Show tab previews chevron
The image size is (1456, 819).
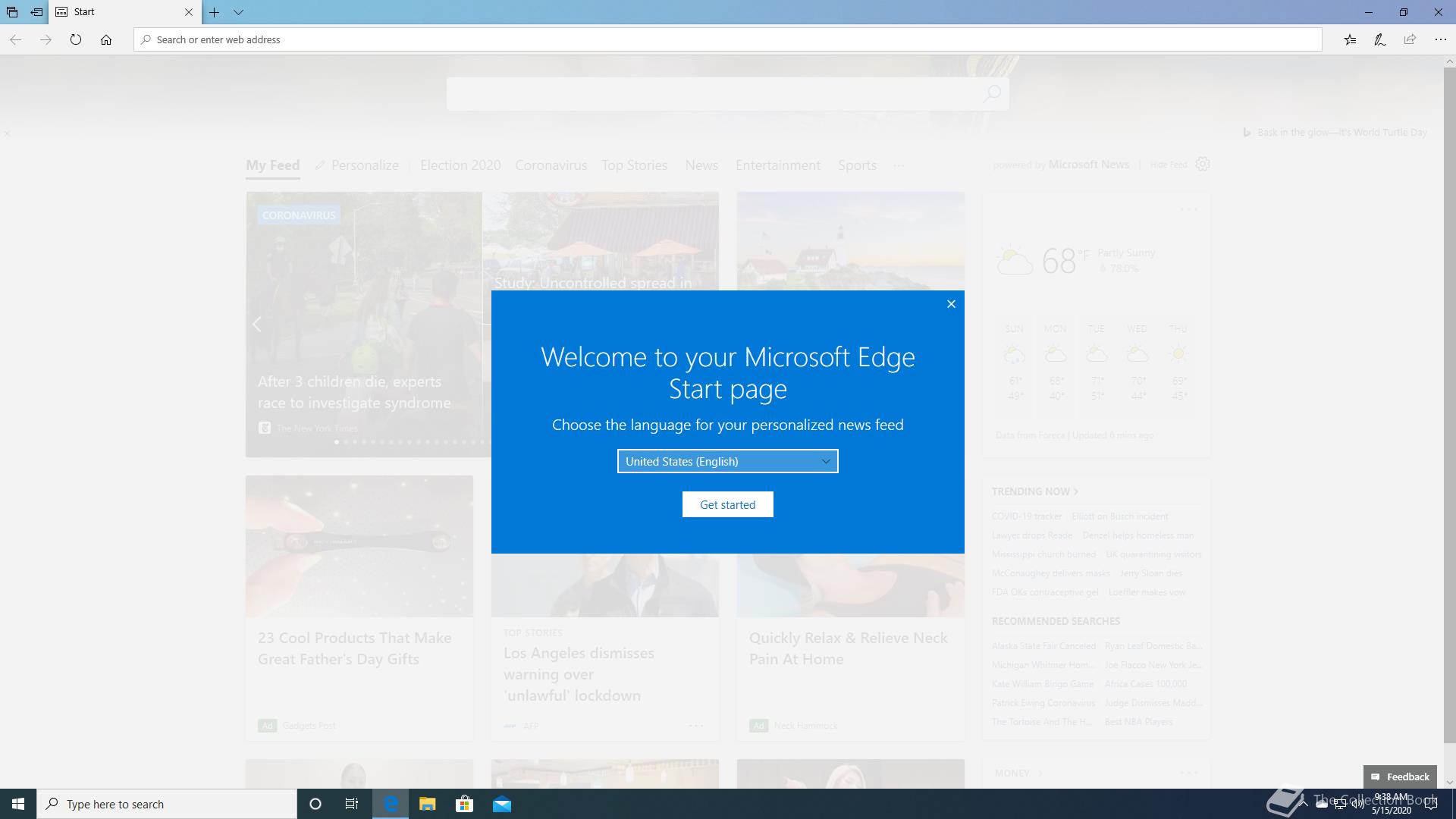click(x=238, y=12)
